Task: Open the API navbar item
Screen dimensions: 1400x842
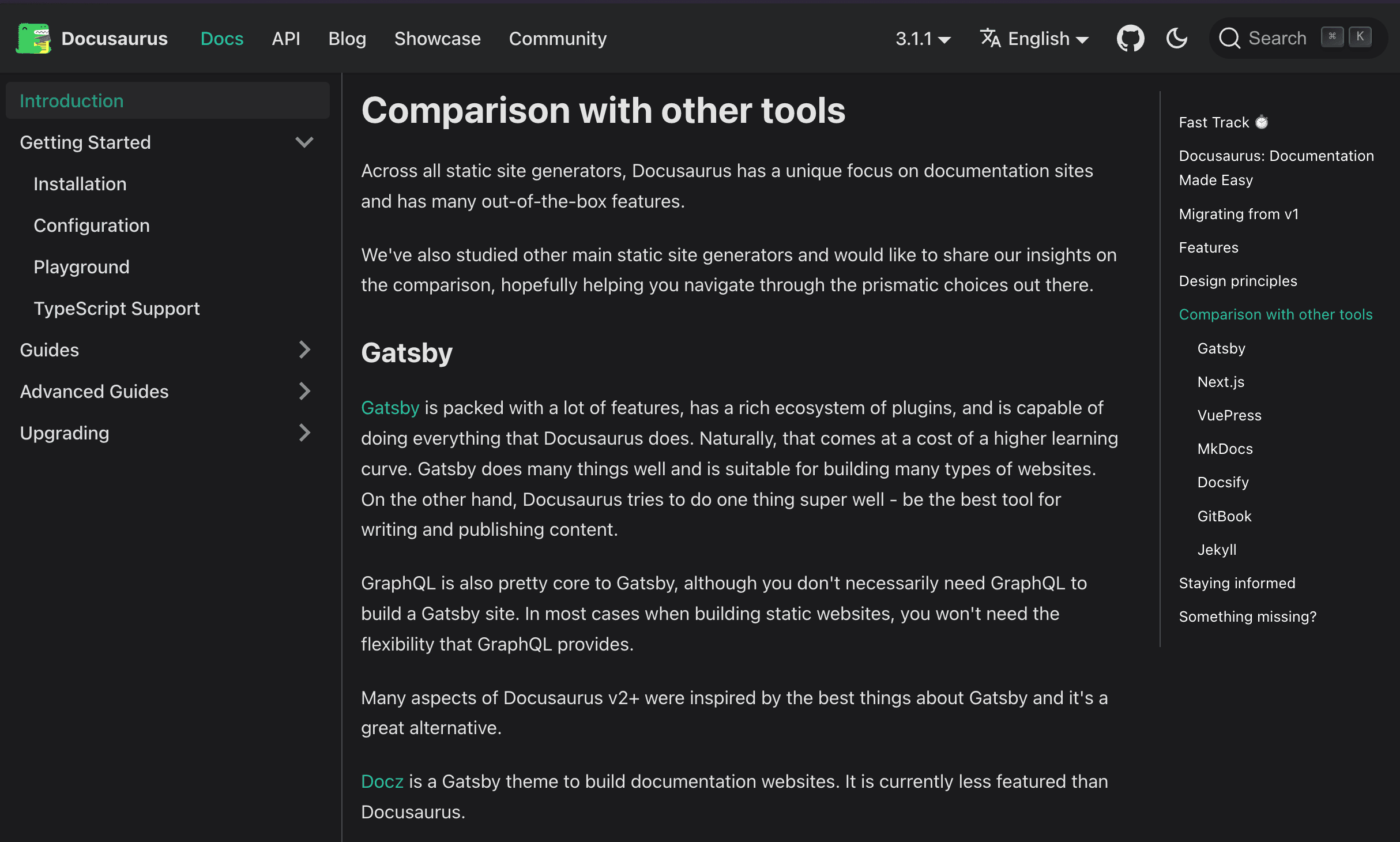Action: [x=285, y=39]
